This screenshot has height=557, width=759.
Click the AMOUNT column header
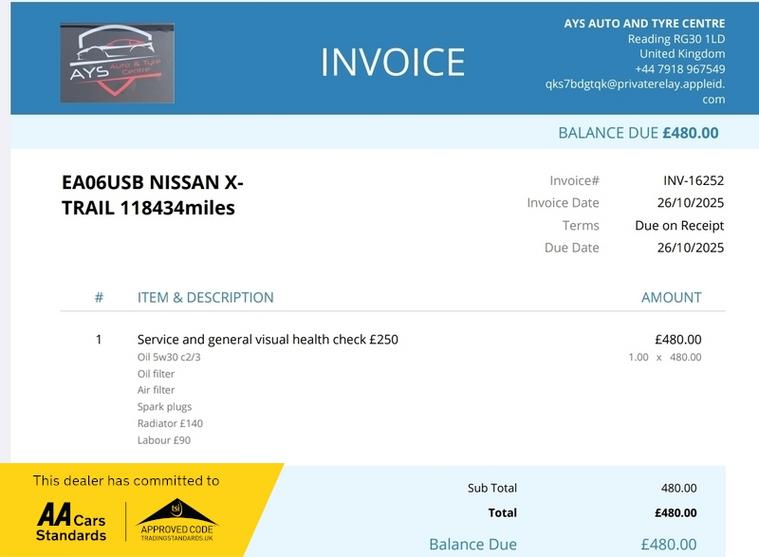point(671,297)
